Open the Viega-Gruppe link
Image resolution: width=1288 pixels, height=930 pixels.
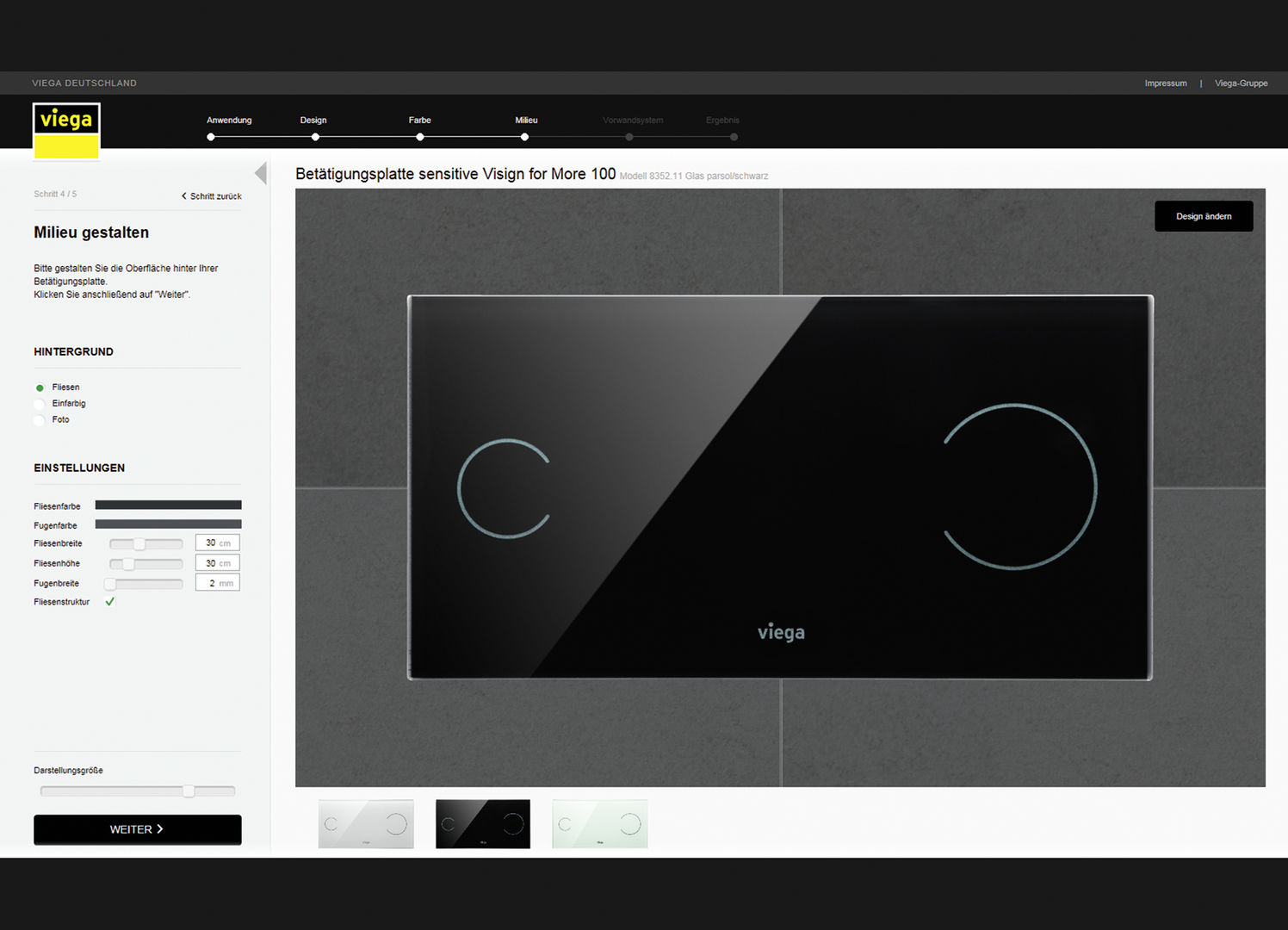click(x=1242, y=84)
